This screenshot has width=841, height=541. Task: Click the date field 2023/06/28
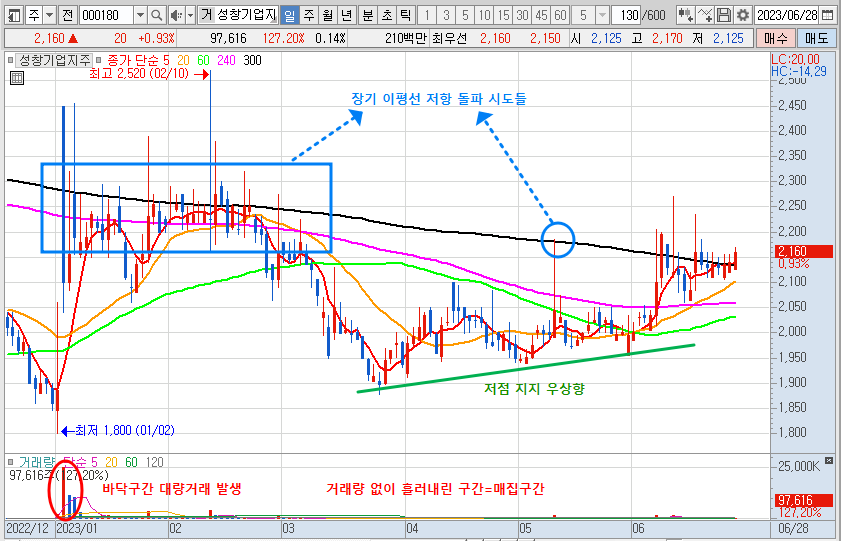(787, 15)
